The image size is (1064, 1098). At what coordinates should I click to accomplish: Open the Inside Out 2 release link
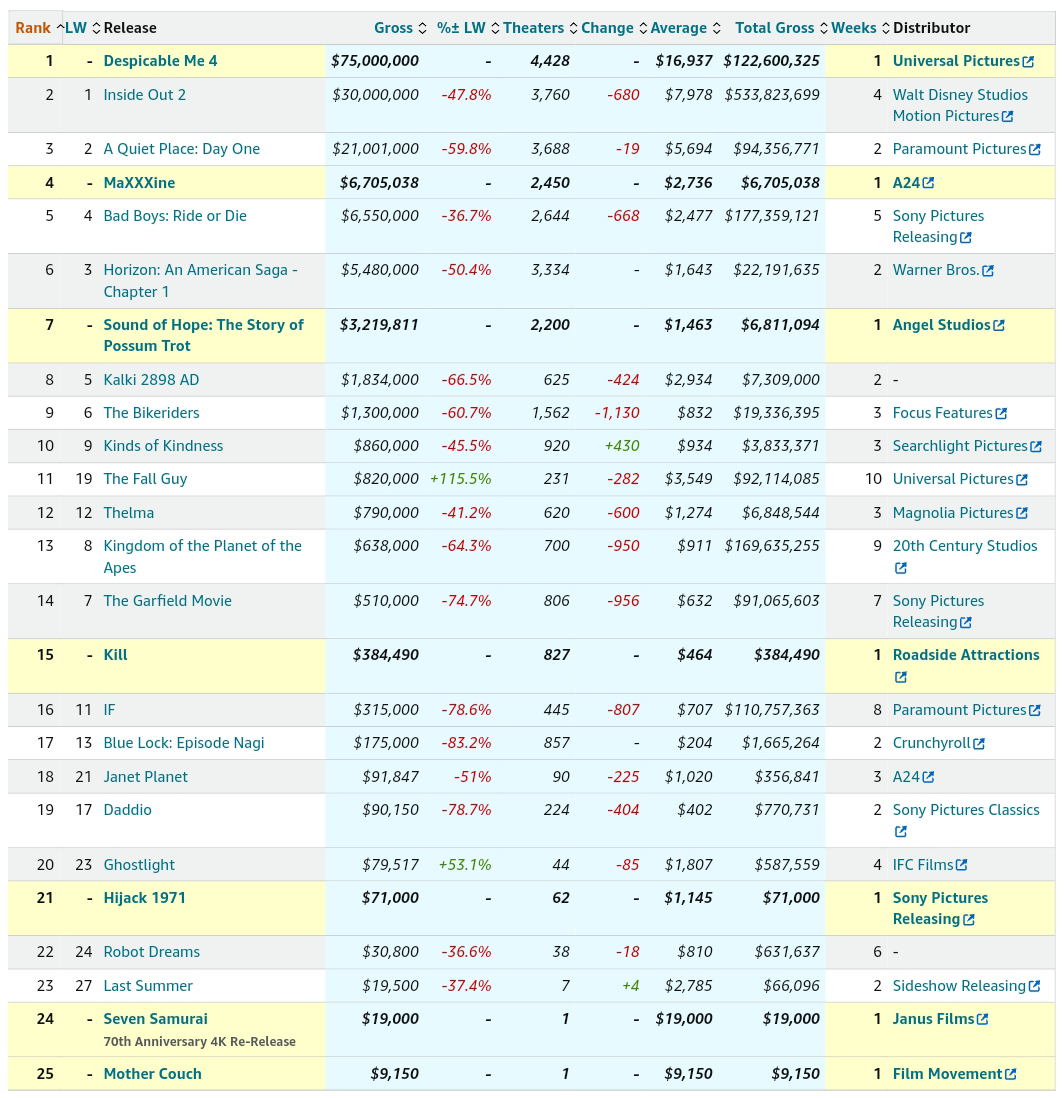145,95
